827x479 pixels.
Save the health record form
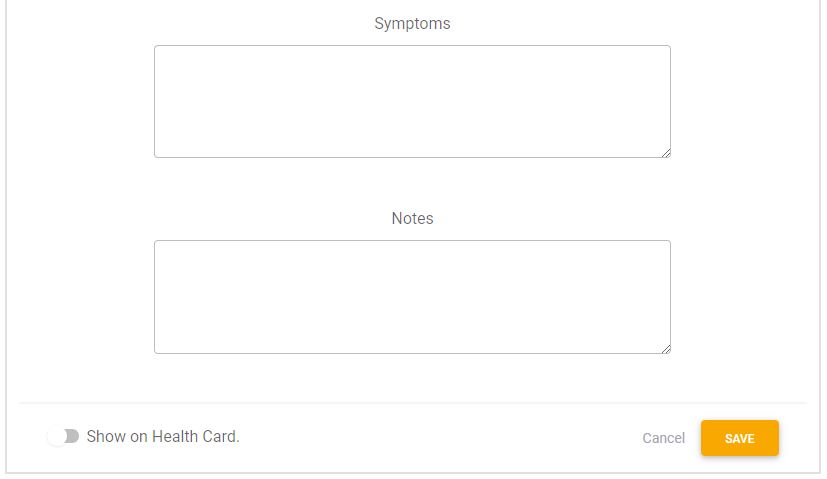pyautogui.click(x=739, y=438)
